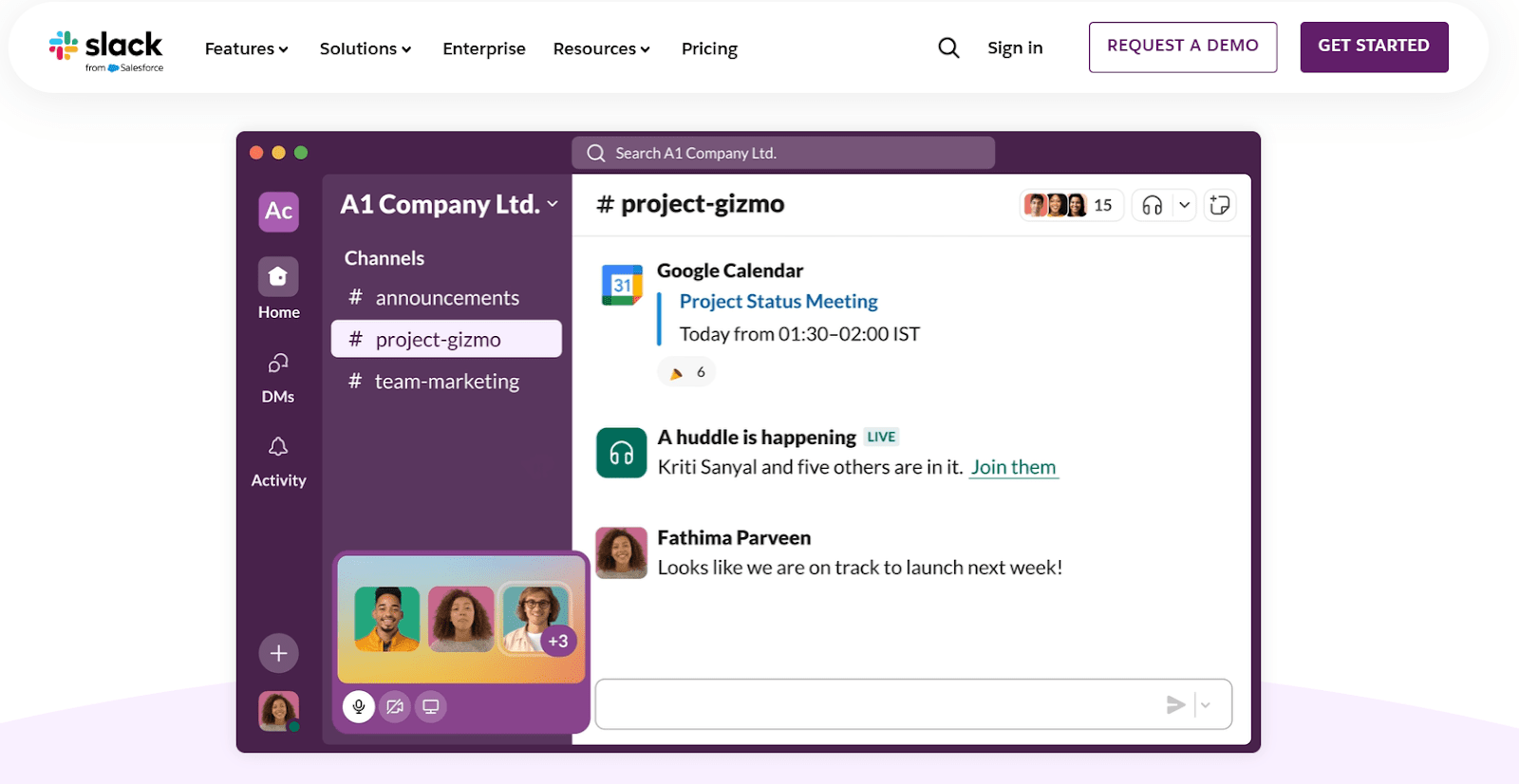The height and width of the screenshot is (784, 1519).
Task: Open the A1 Company Ltd. workspace menu
Action: click(449, 204)
